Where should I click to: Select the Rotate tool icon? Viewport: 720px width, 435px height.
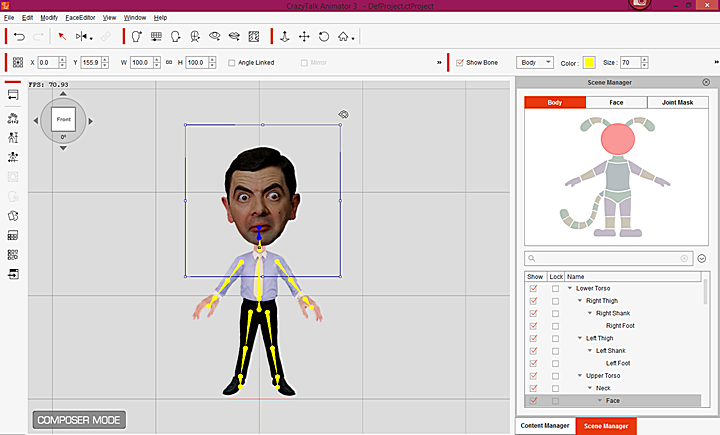coord(324,36)
